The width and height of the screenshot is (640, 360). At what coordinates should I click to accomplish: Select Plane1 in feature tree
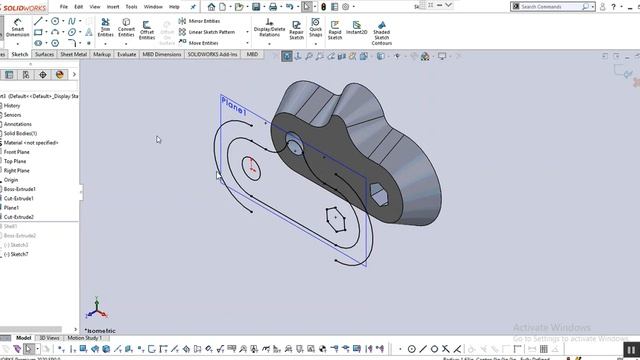(11, 207)
